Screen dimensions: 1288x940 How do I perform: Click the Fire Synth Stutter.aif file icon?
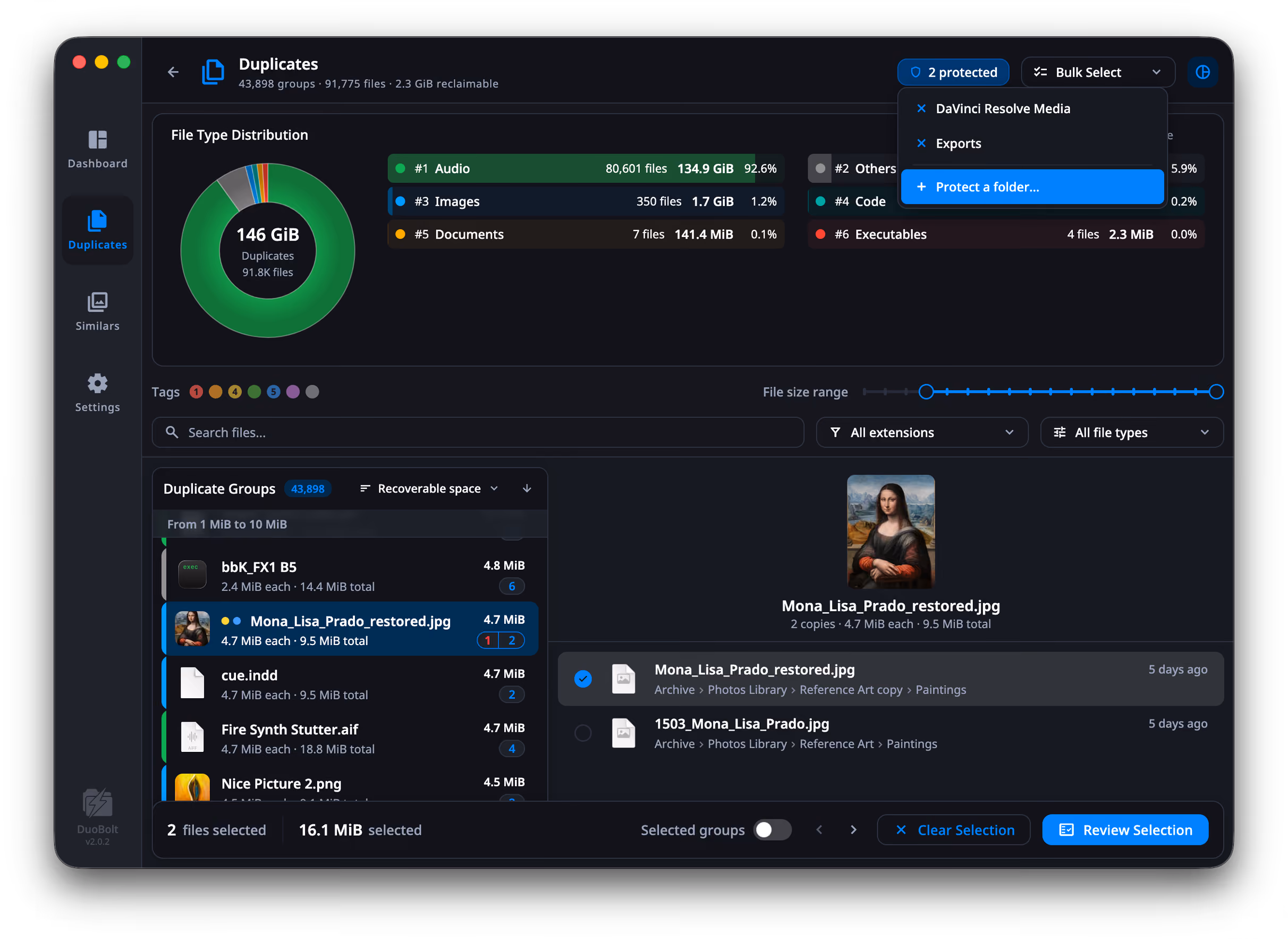click(x=192, y=738)
